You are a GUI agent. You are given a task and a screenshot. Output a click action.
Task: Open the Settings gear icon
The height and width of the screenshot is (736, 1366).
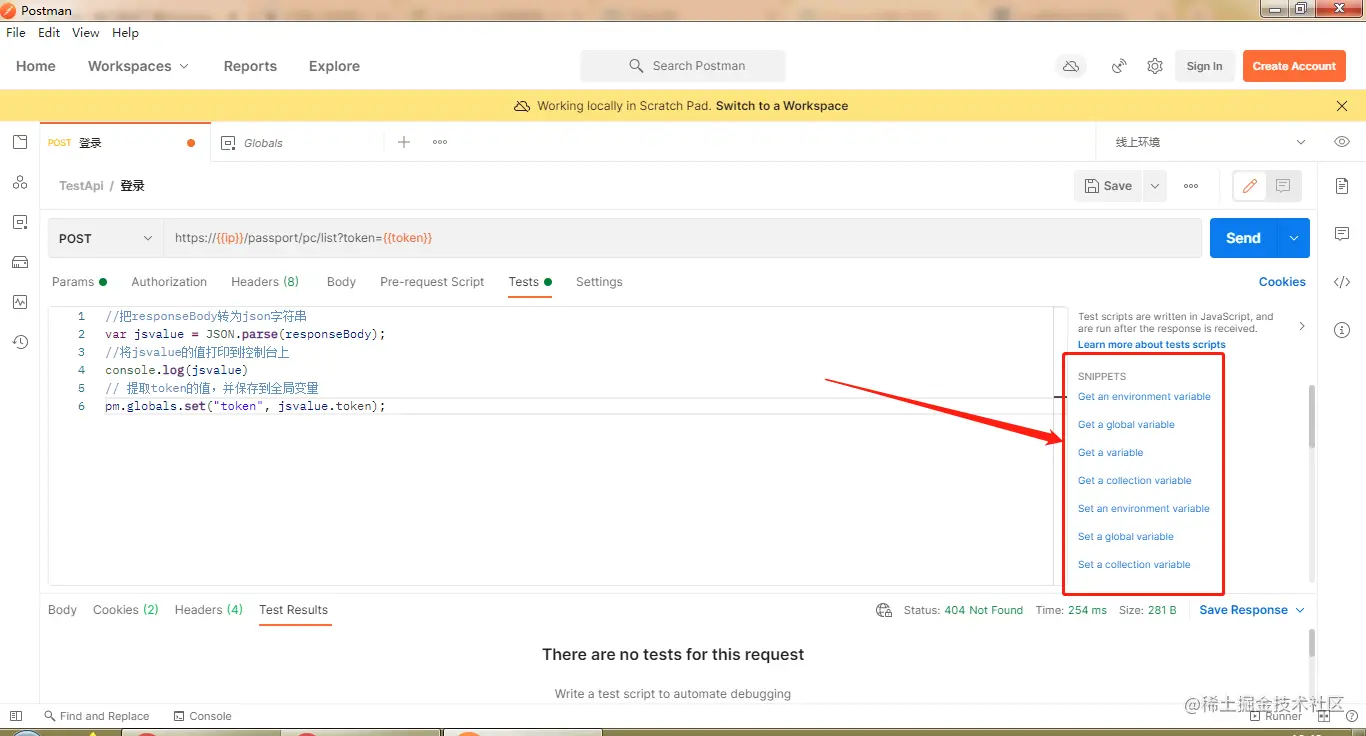(x=1155, y=66)
